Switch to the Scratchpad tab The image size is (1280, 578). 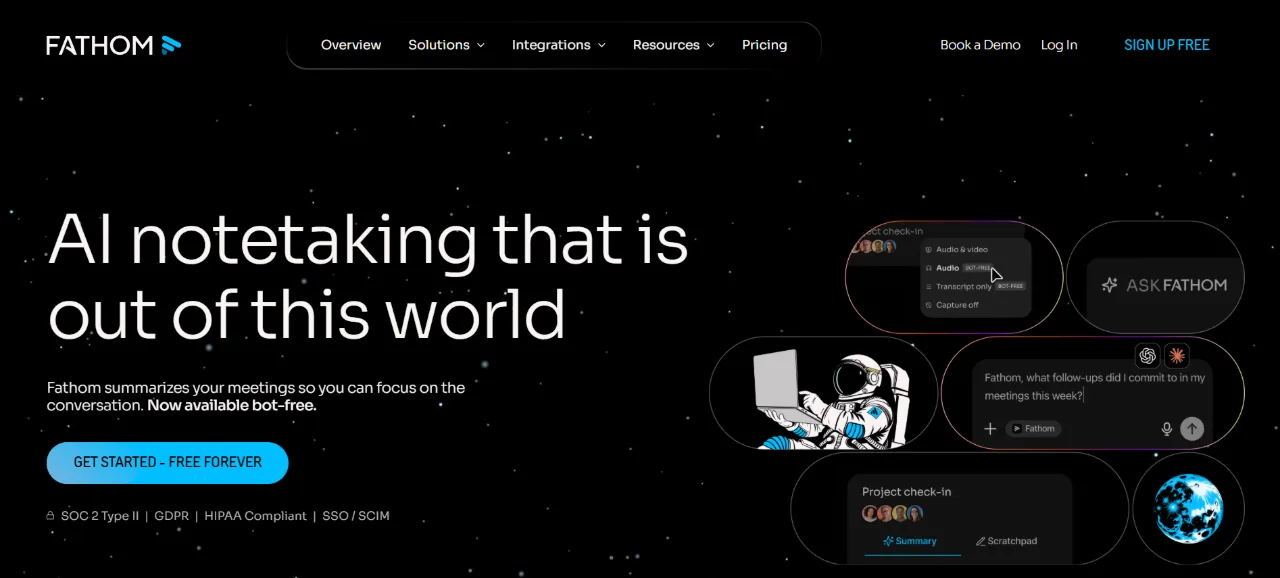pos(1006,541)
